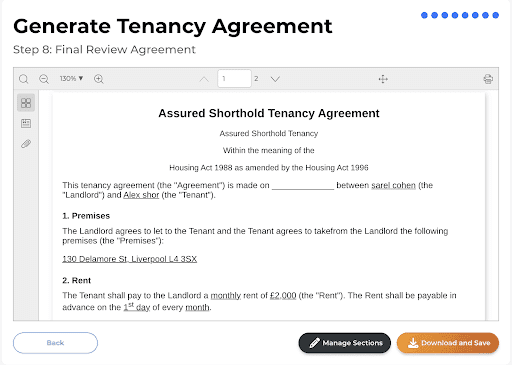Click 'Step 8: Final Review Agreement' subtitle

coord(104,49)
